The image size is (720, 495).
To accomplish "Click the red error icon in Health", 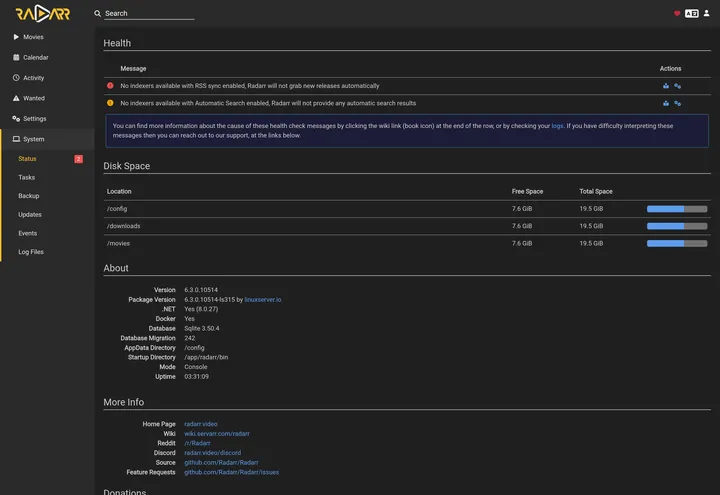I will click(110, 85).
